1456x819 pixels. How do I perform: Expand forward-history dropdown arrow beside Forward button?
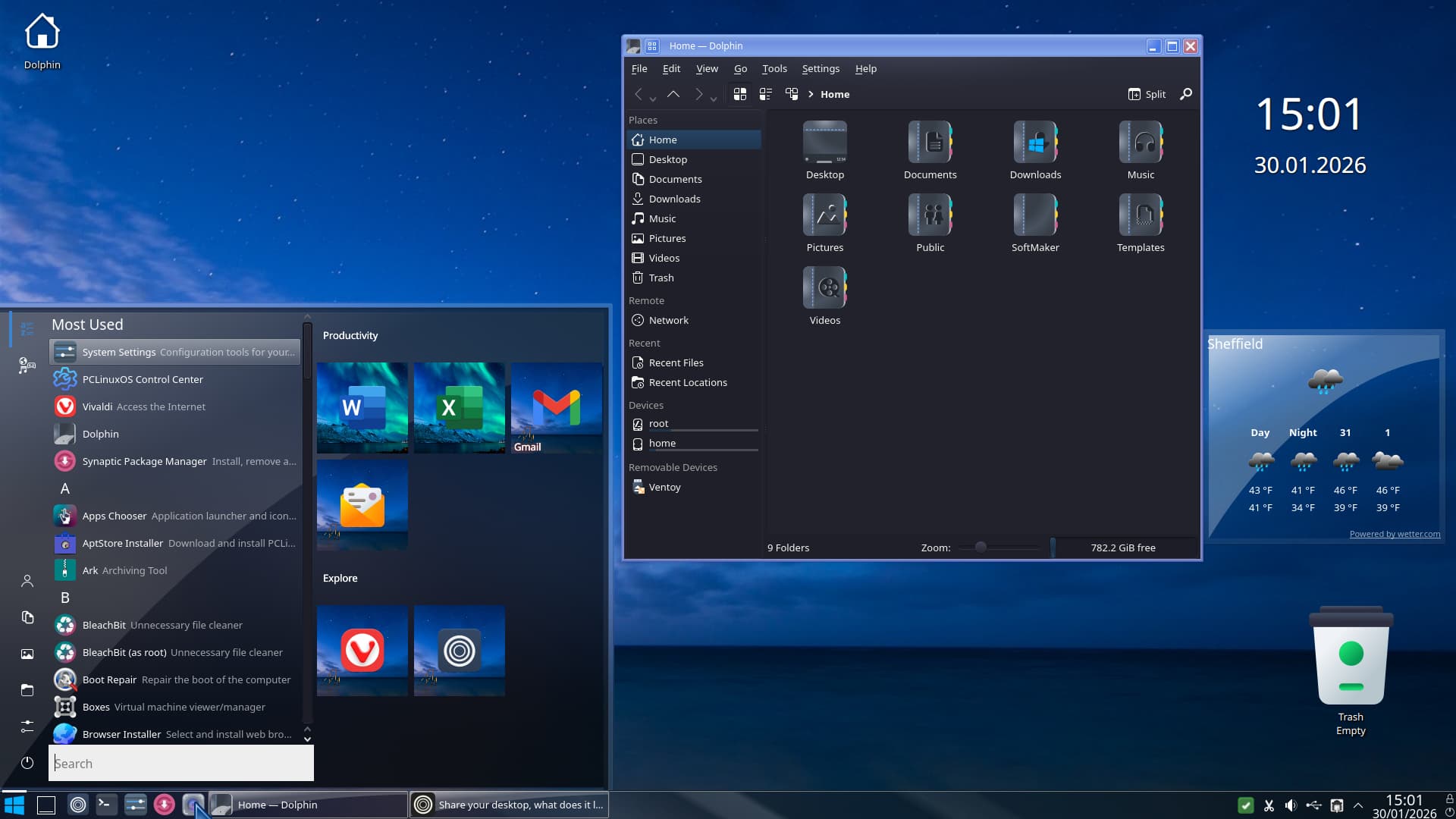pyautogui.click(x=714, y=99)
